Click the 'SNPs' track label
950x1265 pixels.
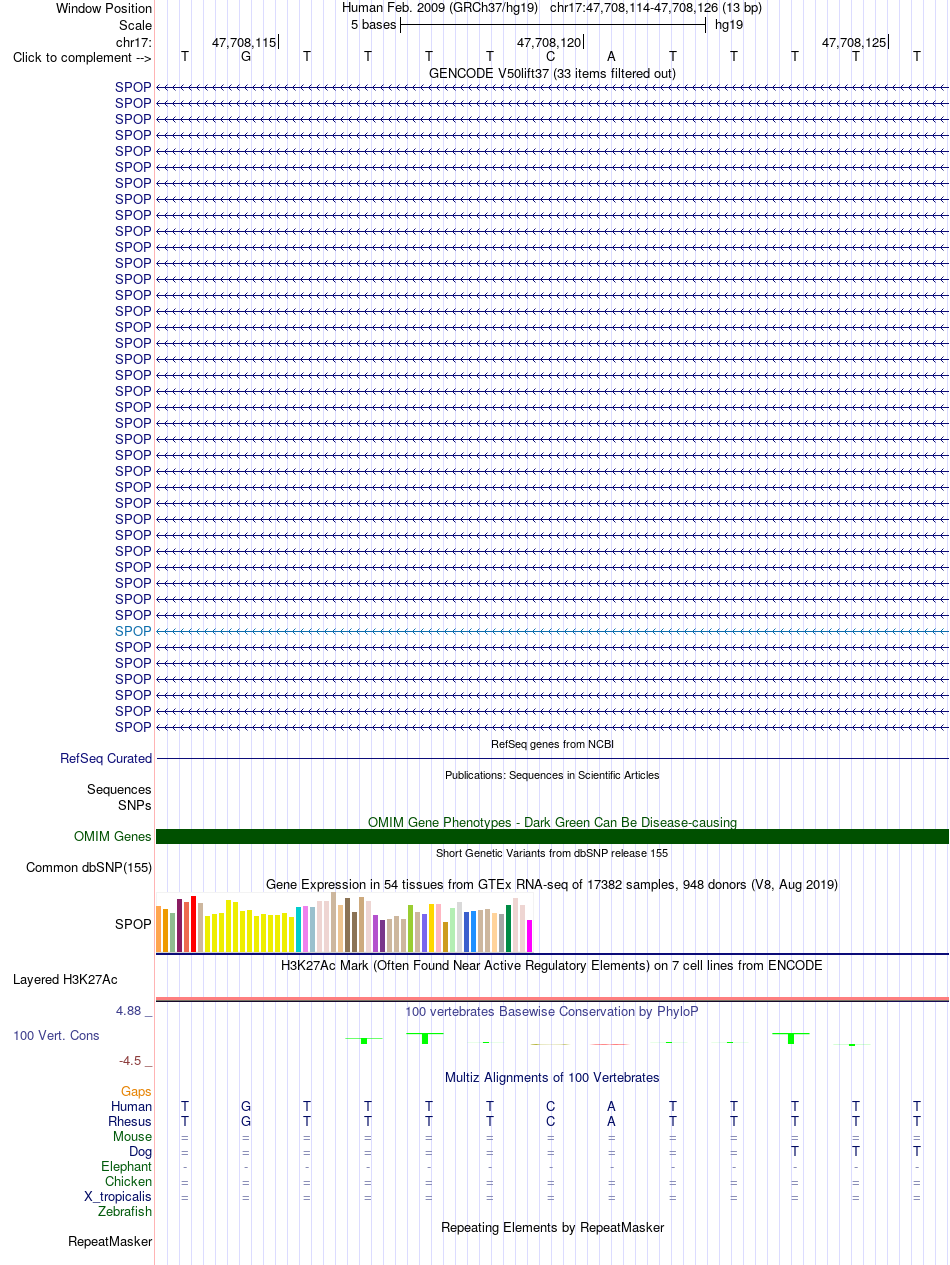tap(135, 805)
